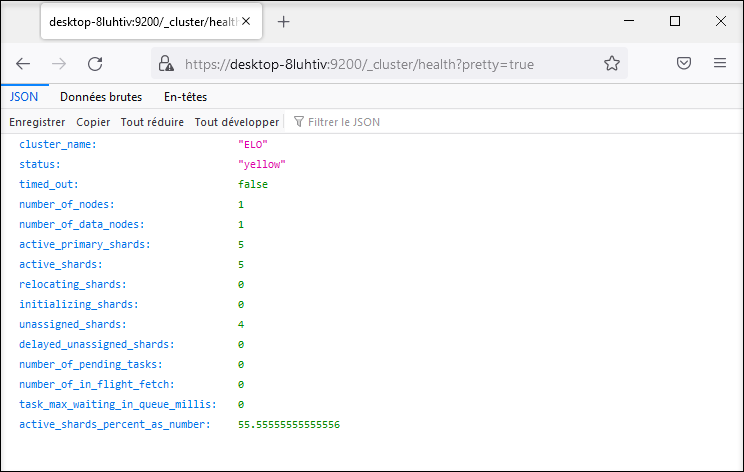Image resolution: width=744 pixels, height=472 pixels.
Task: Select the initializing_shards key
Action: tap(79, 304)
